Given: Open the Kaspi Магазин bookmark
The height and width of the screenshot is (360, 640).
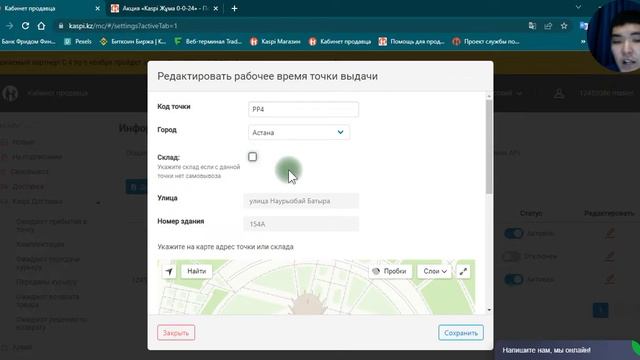Looking at the screenshot, I should (276, 42).
